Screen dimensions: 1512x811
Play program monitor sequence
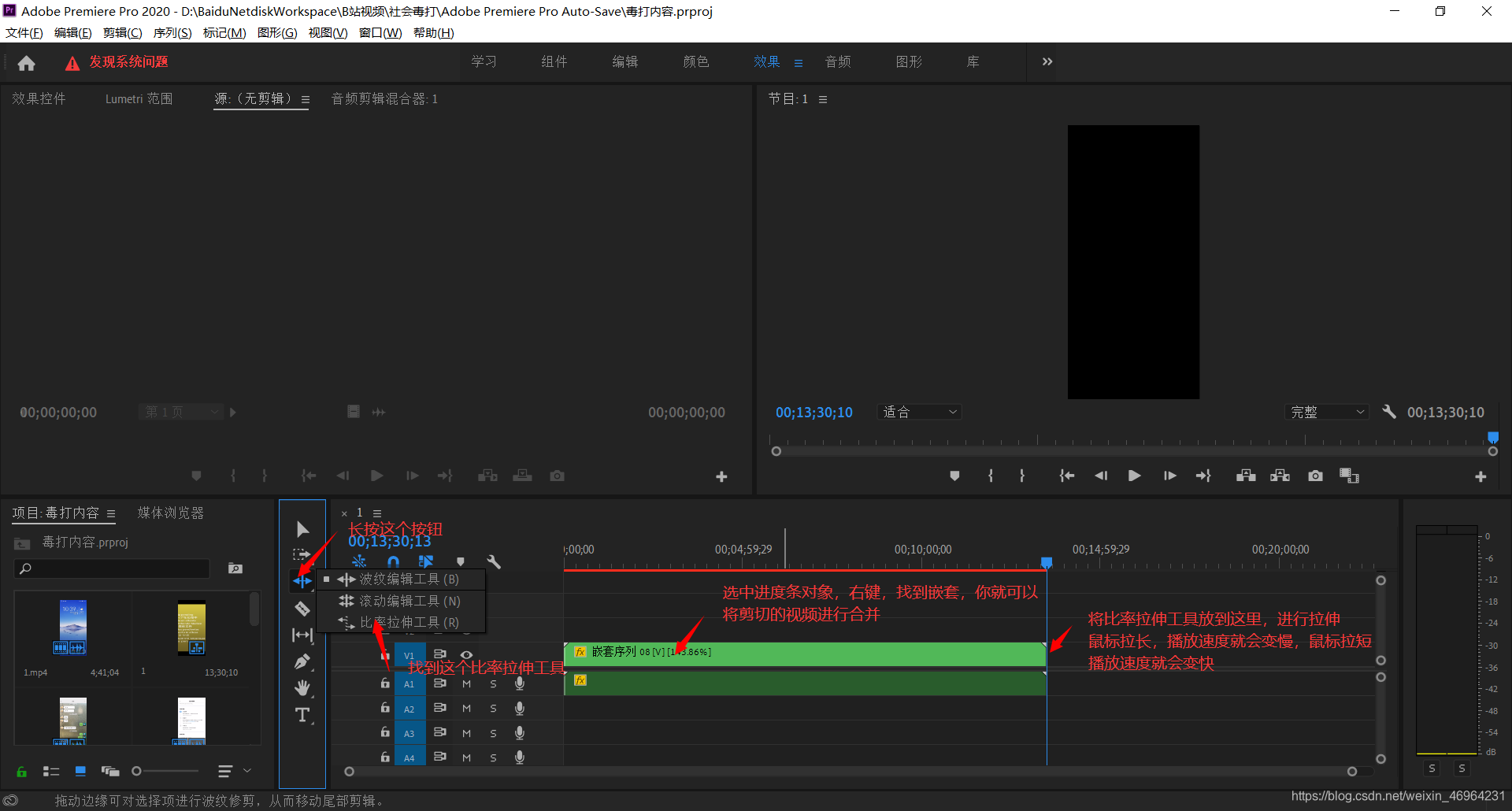tap(1135, 476)
